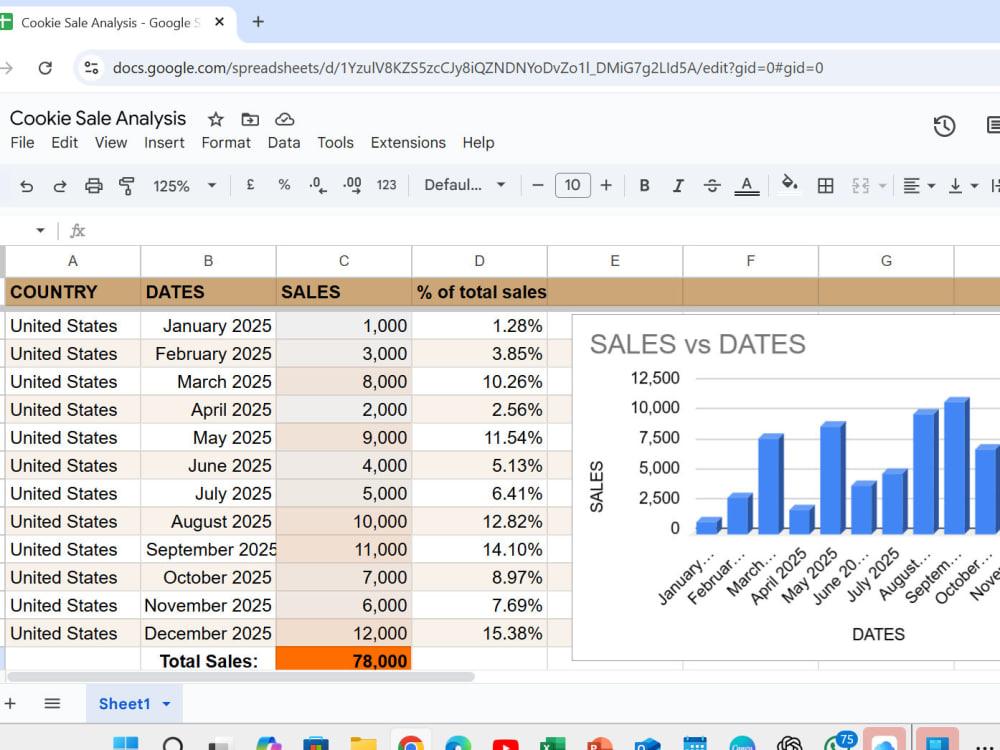Open Excel from the taskbar
The image size is (1000, 750).
(x=552, y=744)
